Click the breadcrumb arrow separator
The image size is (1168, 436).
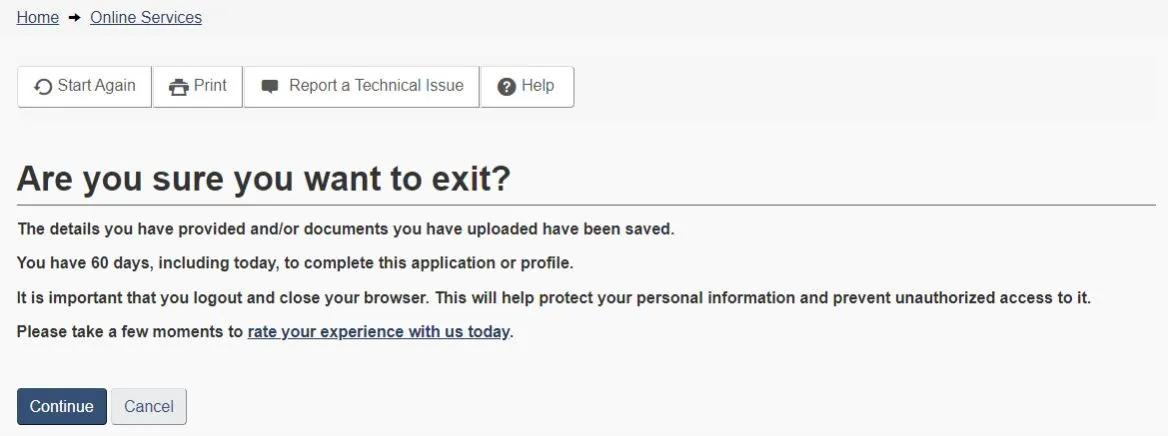click(75, 18)
